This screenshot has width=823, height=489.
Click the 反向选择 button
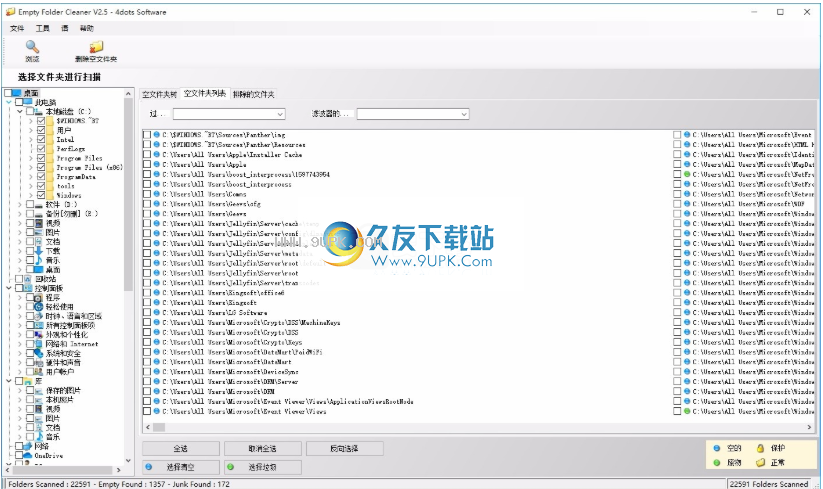(344, 449)
